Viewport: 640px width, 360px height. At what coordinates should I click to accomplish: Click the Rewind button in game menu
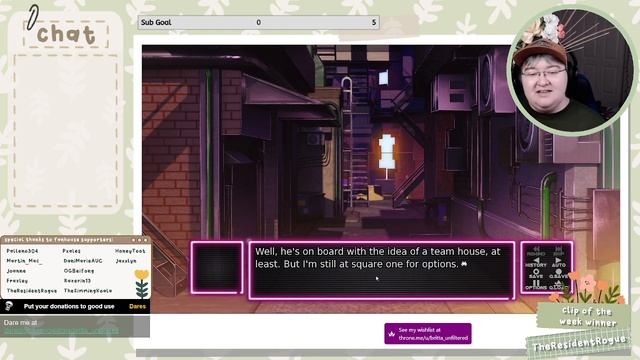[536, 251]
